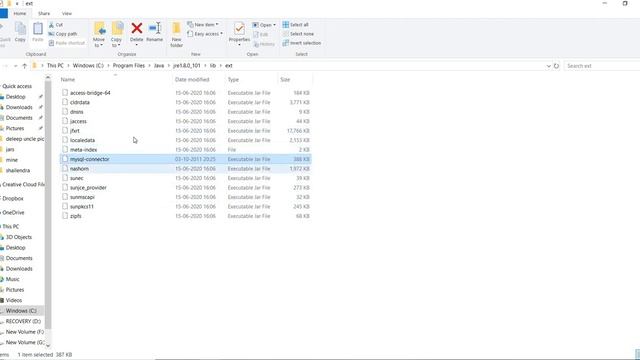Select RECOVERY (D:) drive

tap(23, 321)
